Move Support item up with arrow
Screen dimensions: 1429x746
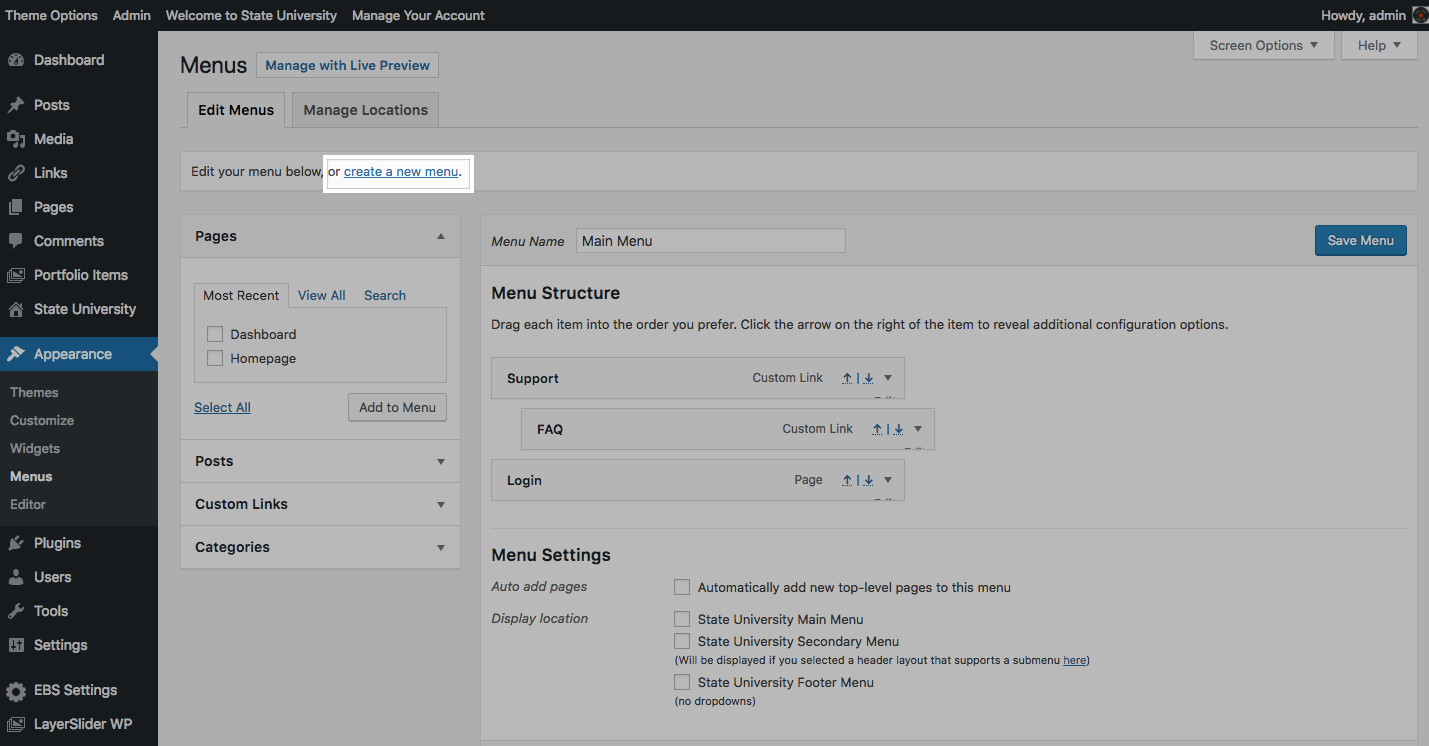847,378
